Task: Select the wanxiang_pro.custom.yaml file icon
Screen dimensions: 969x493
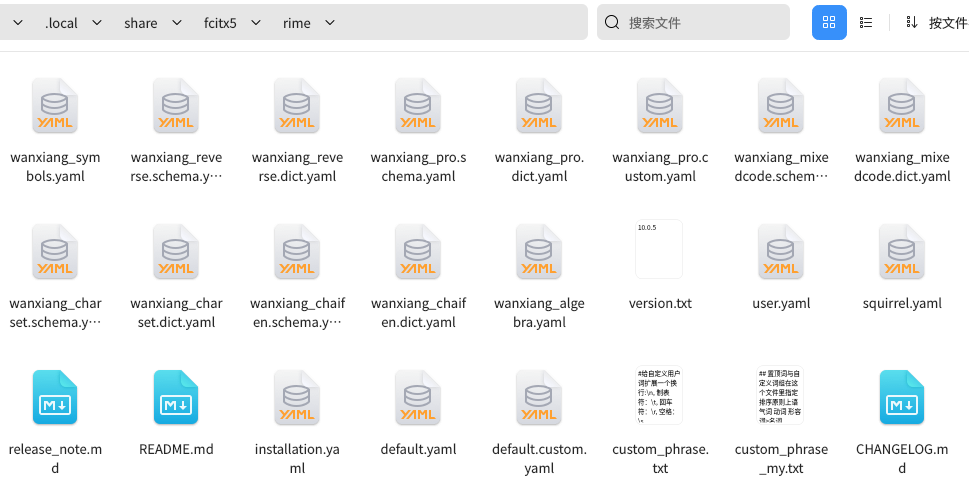Action: pyautogui.click(x=660, y=106)
